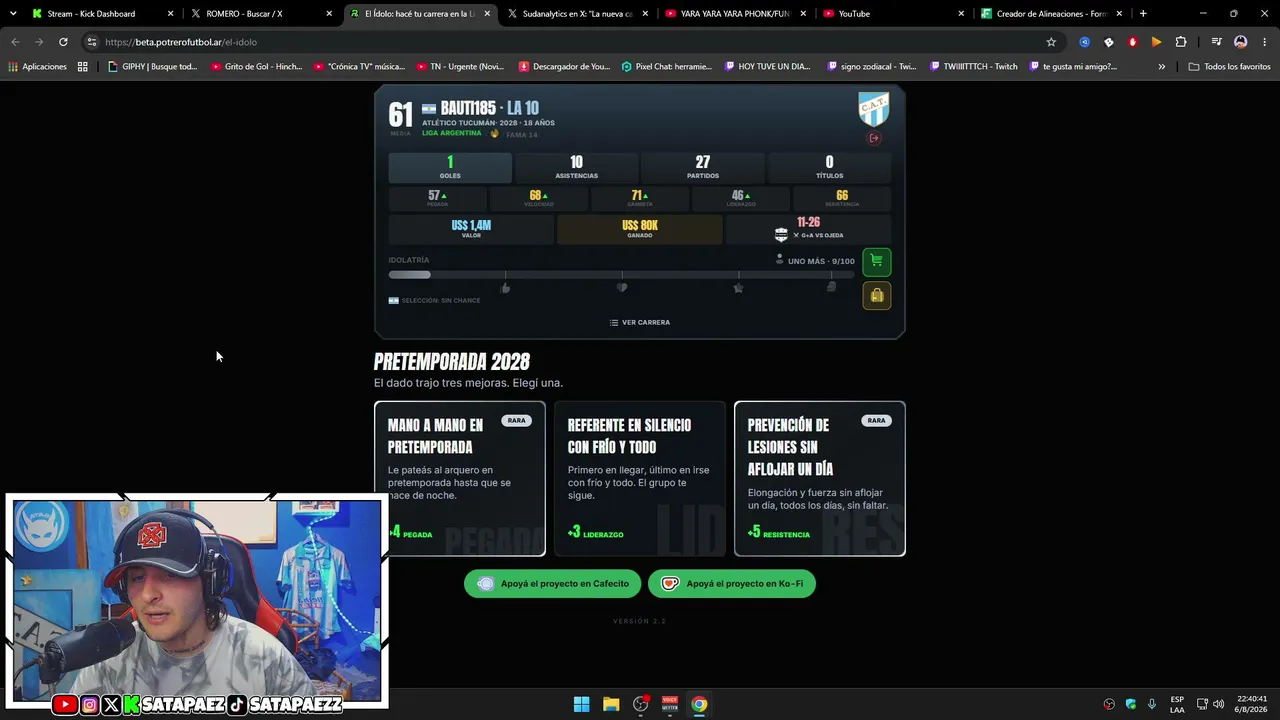This screenshot has width=1280, height=720.
Task: Open the HOY TUVE UN DIA bookmark
Action: pos(767,67)
